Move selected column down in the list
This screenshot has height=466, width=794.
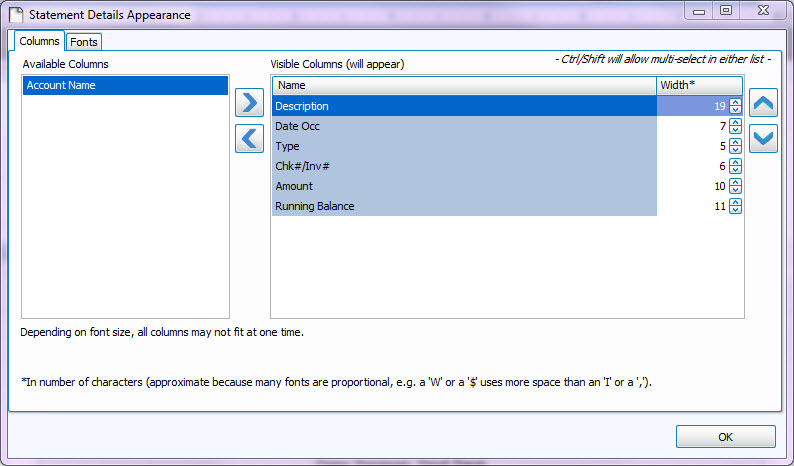click(x=763, y=138)
